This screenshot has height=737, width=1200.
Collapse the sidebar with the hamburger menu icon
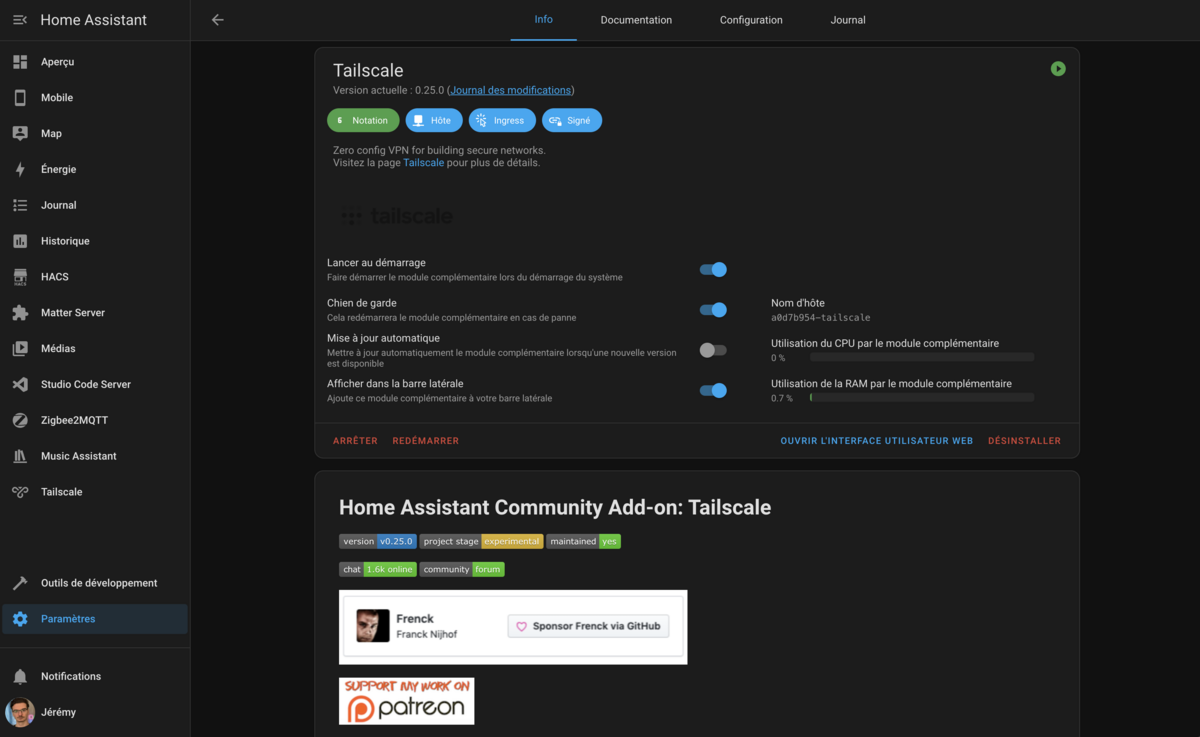pyautogui.click(x=20, y=20)
